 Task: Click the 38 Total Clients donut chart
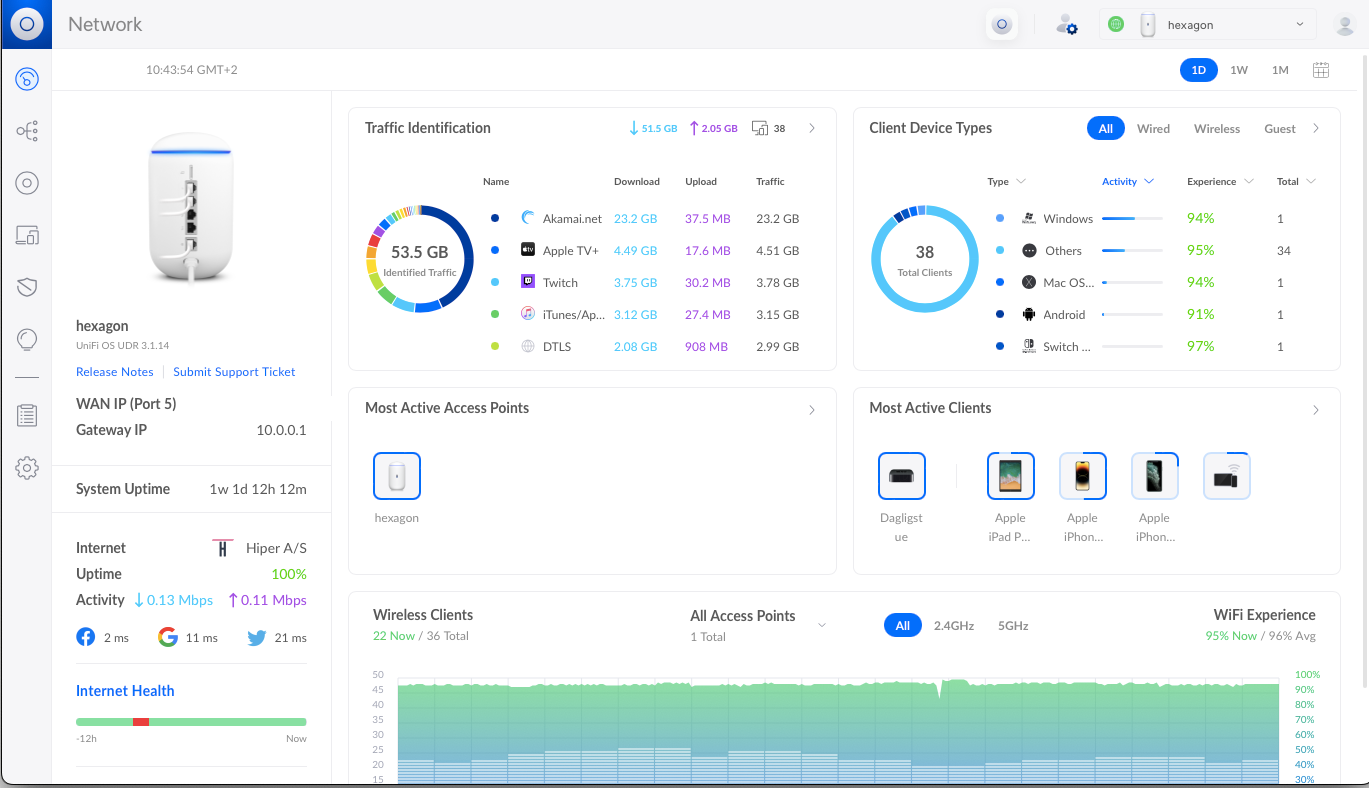tap(925, 258)
